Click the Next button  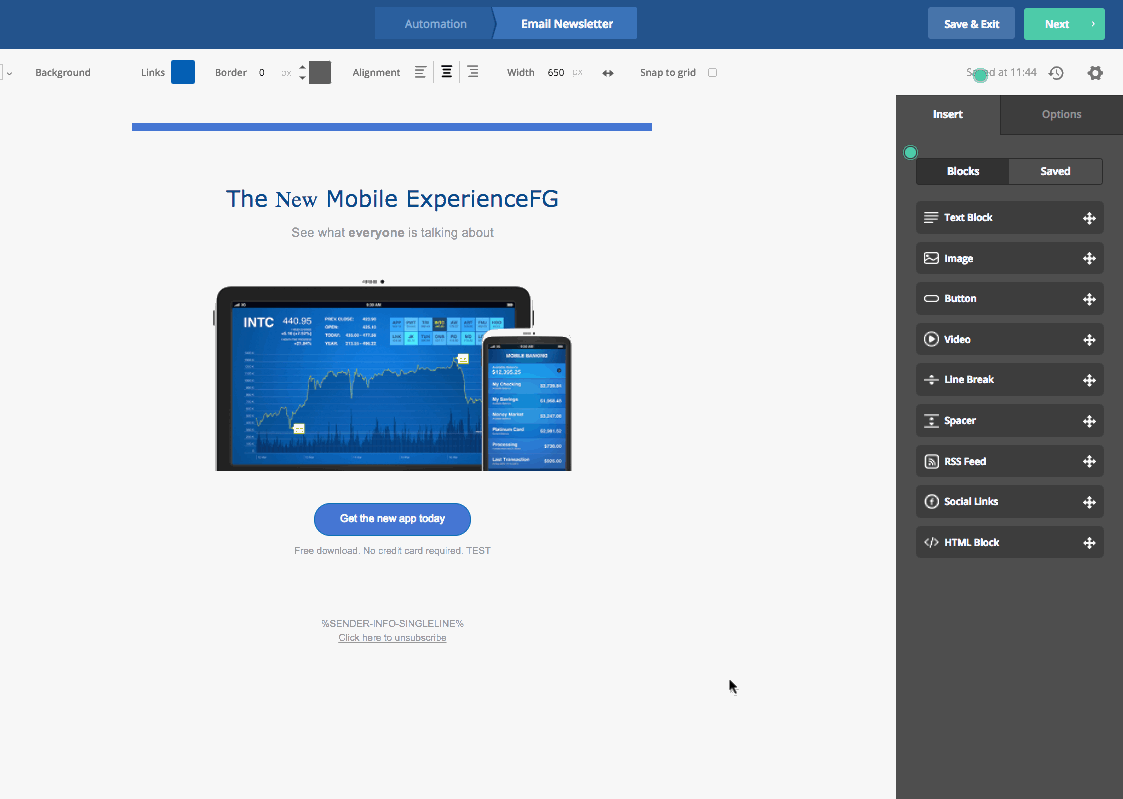click(x=1064, y=24)
